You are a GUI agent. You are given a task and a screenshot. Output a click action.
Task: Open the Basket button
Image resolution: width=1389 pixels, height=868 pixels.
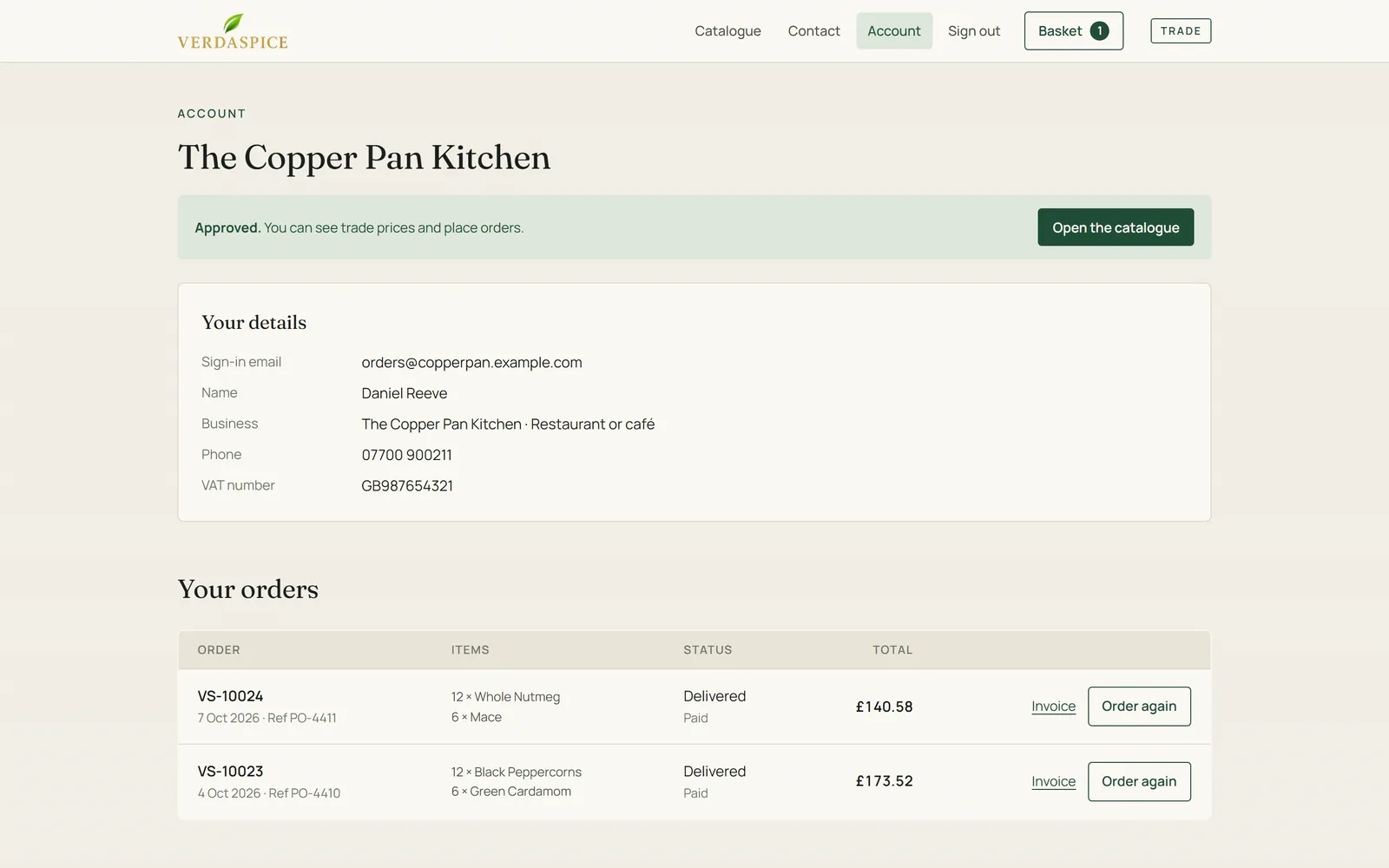tap(1074, 31)
